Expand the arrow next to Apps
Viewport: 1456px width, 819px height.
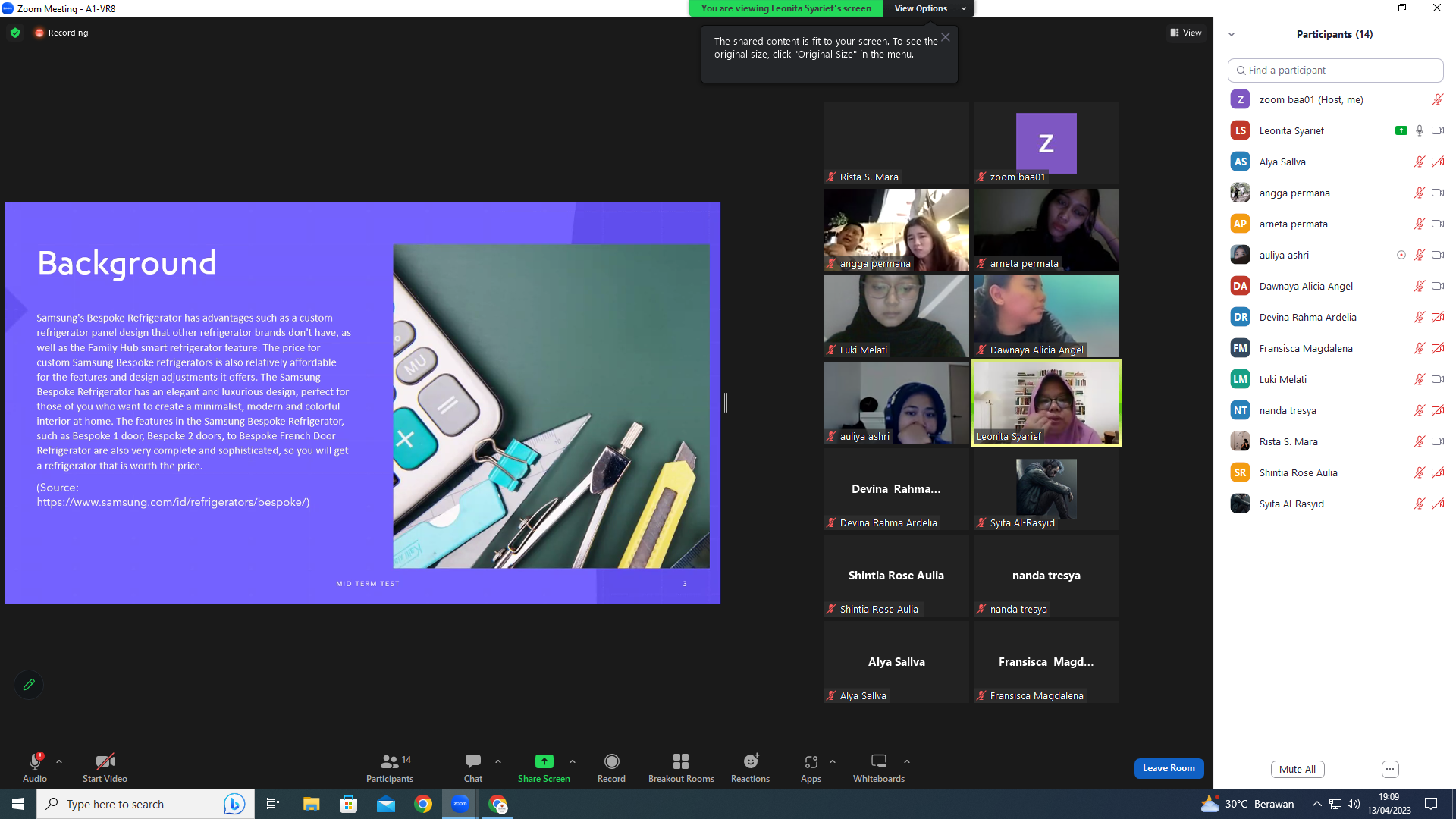coord(833,761)
